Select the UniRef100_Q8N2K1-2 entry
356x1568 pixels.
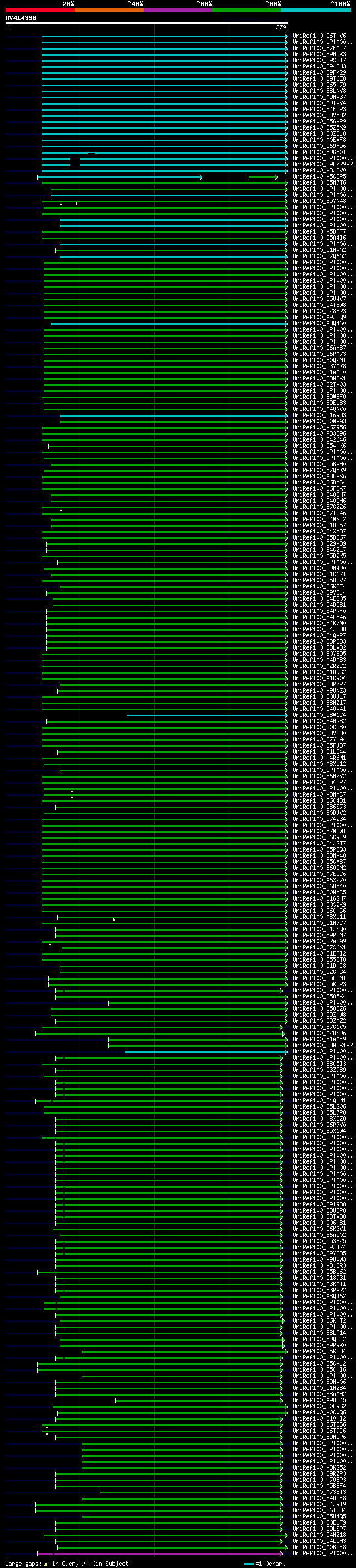[x=323, y=1046]
